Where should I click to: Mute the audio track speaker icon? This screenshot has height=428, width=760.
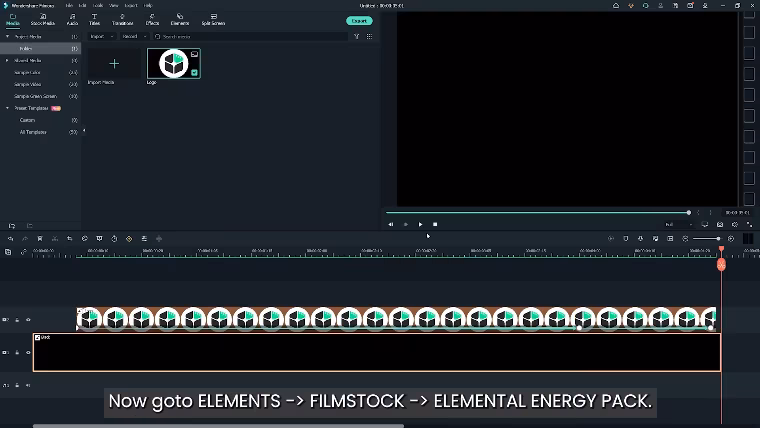pyautogui.click(x=28, y=385)
